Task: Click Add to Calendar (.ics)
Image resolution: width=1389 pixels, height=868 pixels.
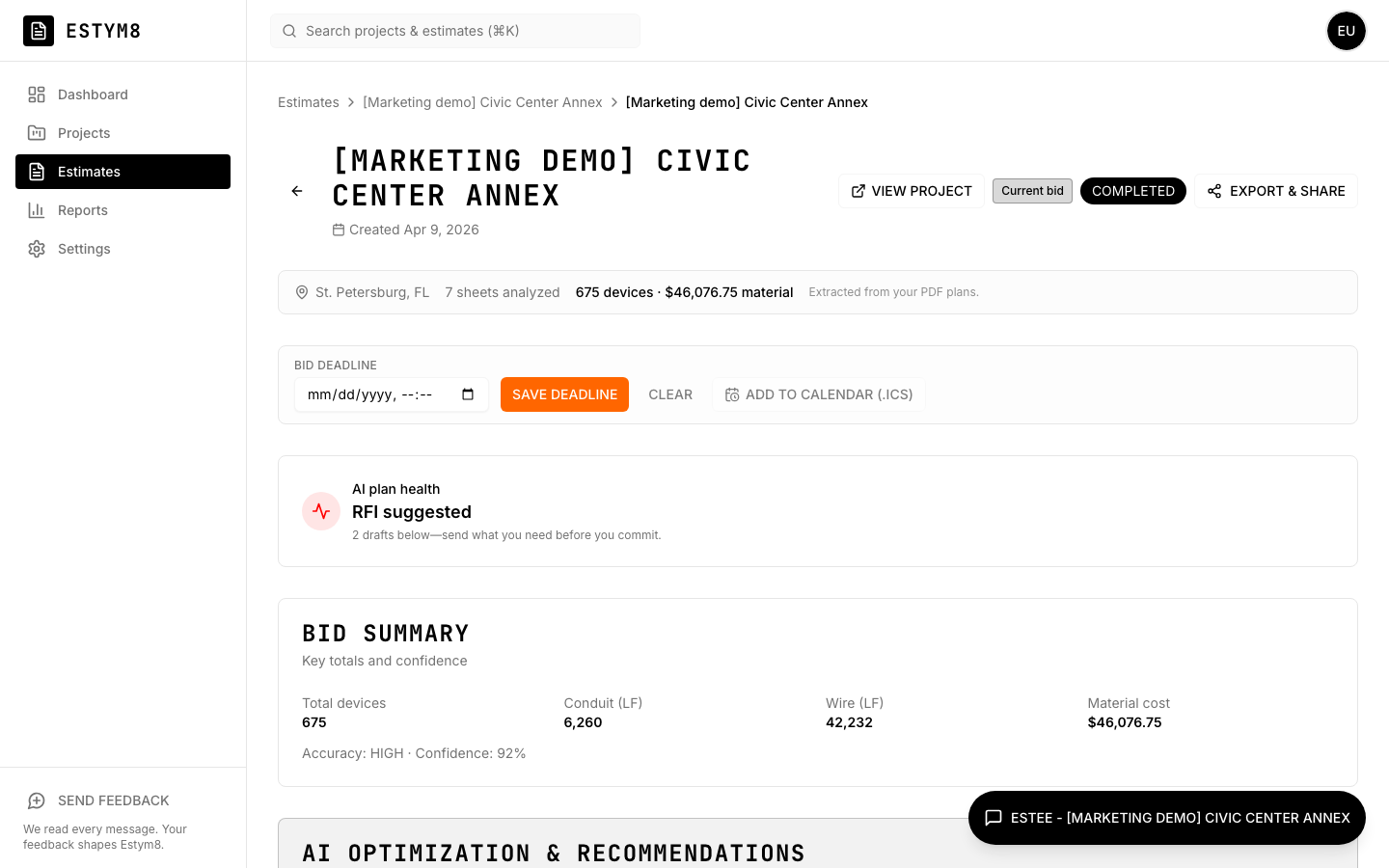Action: point(819,394)
